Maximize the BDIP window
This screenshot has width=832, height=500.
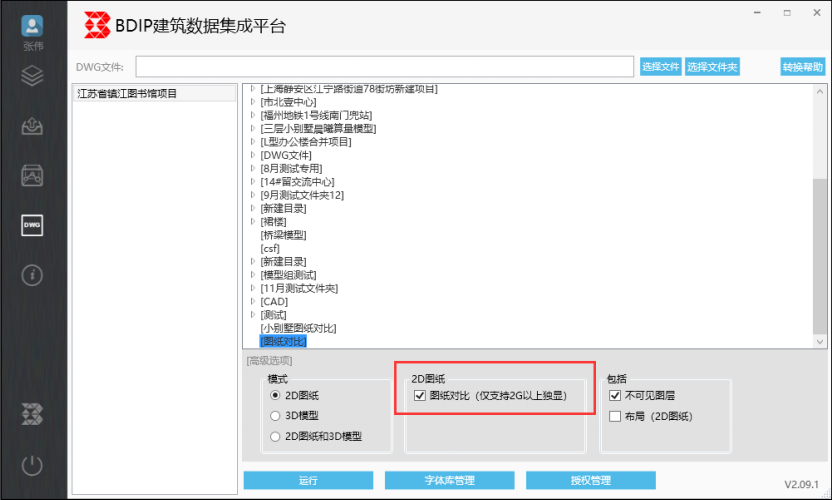(787, 13)
